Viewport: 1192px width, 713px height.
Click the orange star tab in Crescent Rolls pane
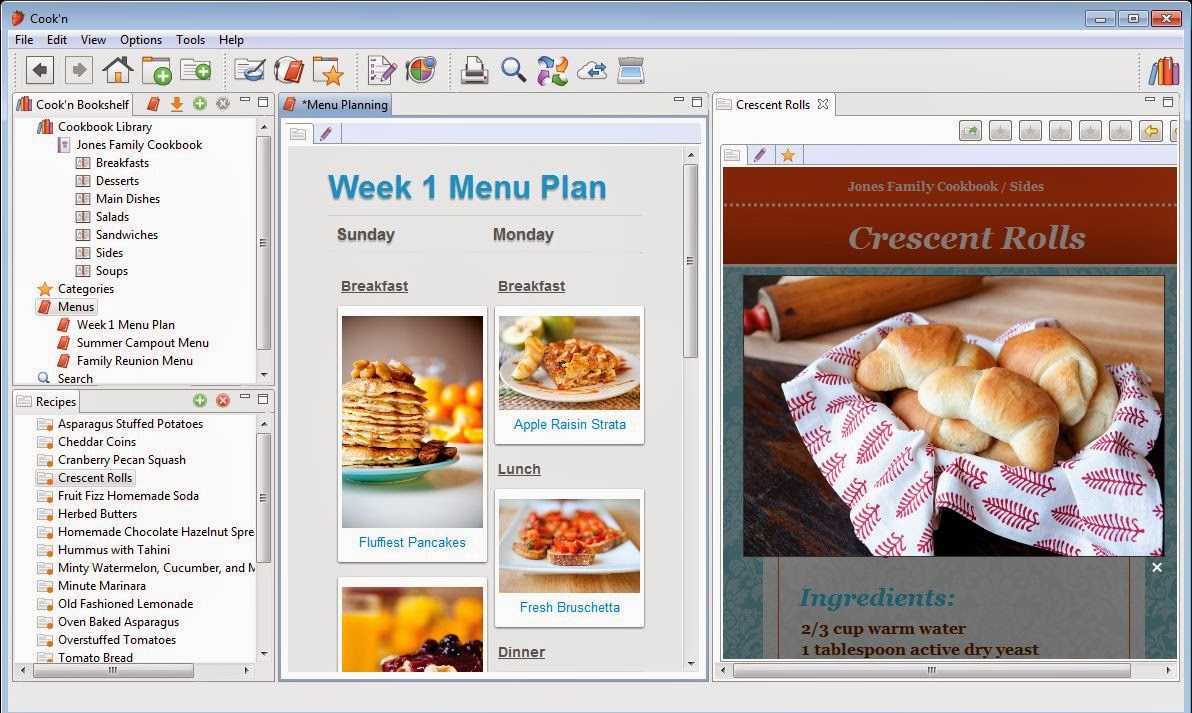[x=788, y=155]
